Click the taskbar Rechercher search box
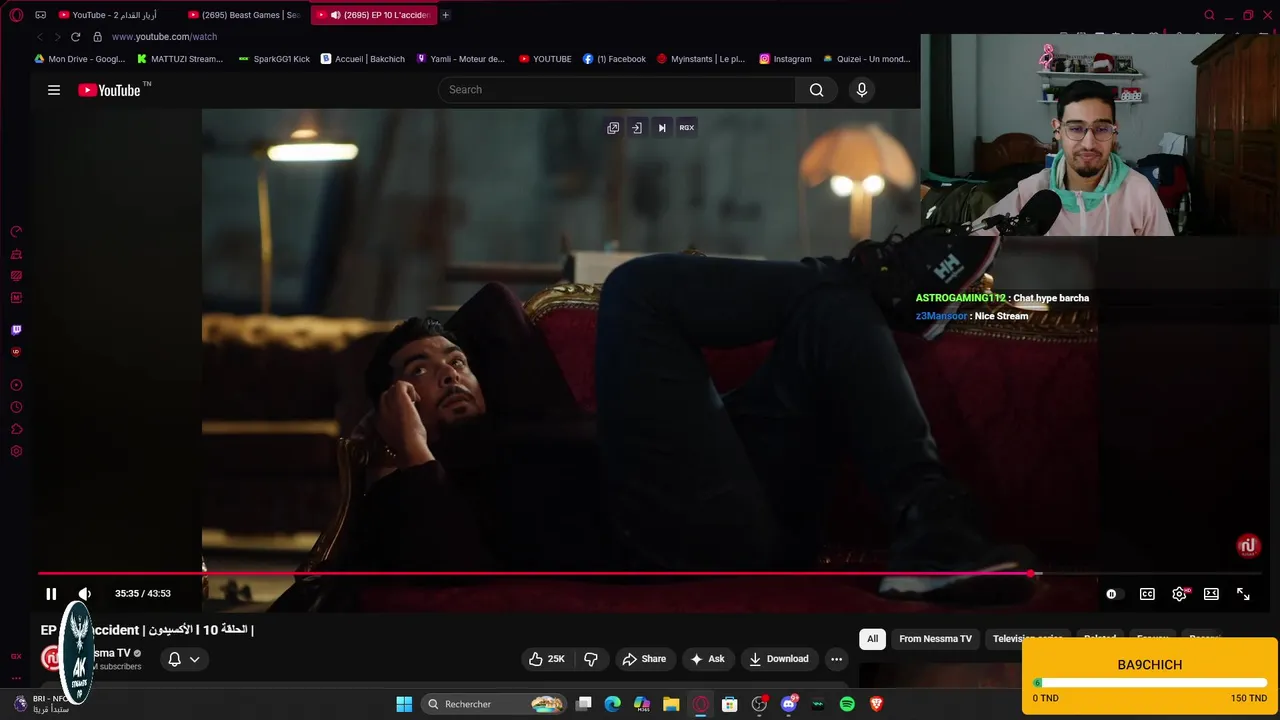The image size is (1280, 720). [495, 704]
